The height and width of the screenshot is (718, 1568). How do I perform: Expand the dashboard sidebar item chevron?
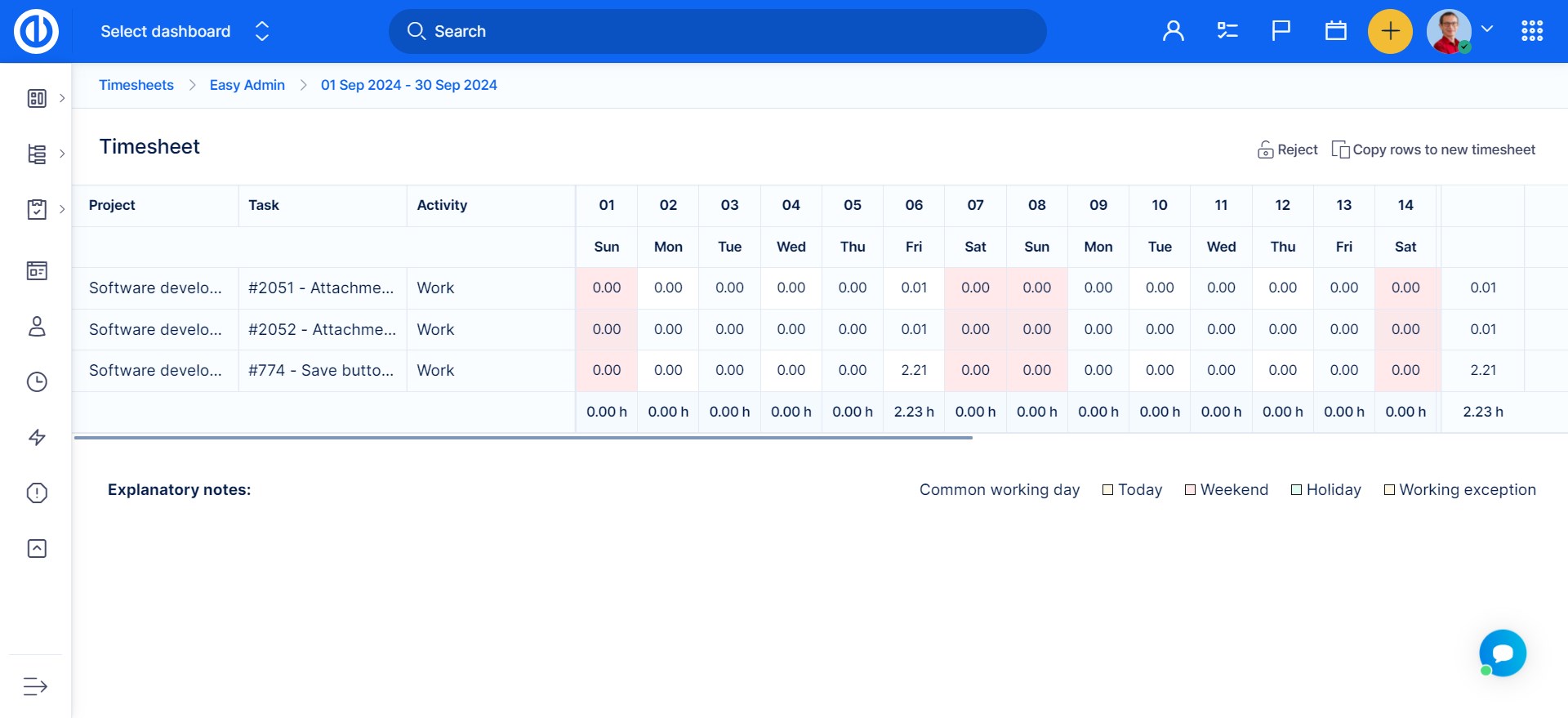[x=62, y=98]
